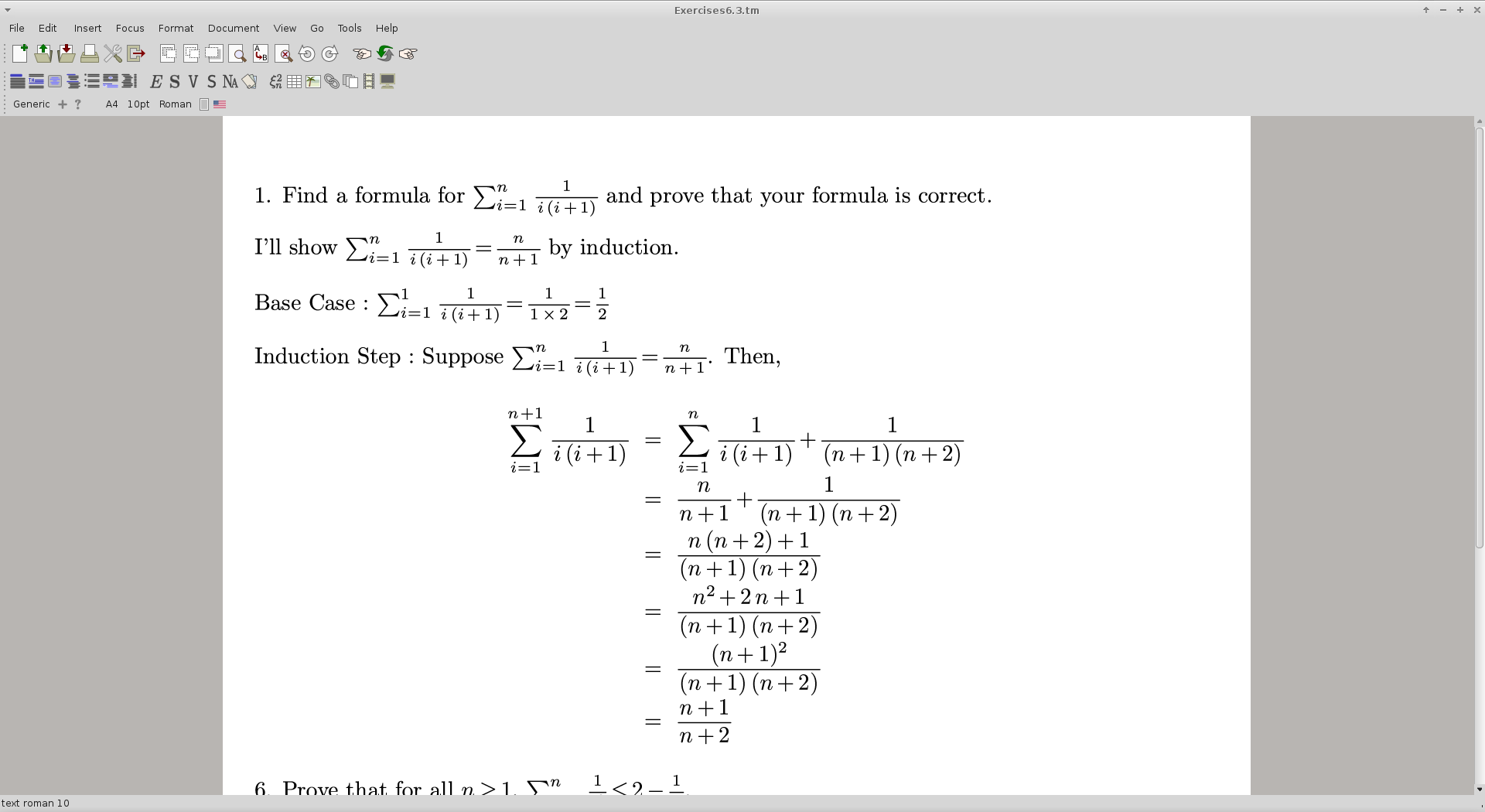Click 'text roman 10' in the status bar

[36, 803]
